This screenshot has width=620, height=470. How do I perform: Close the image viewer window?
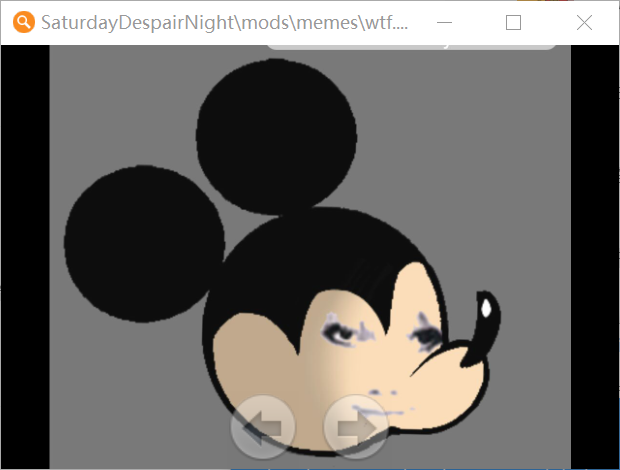(584, 23)
